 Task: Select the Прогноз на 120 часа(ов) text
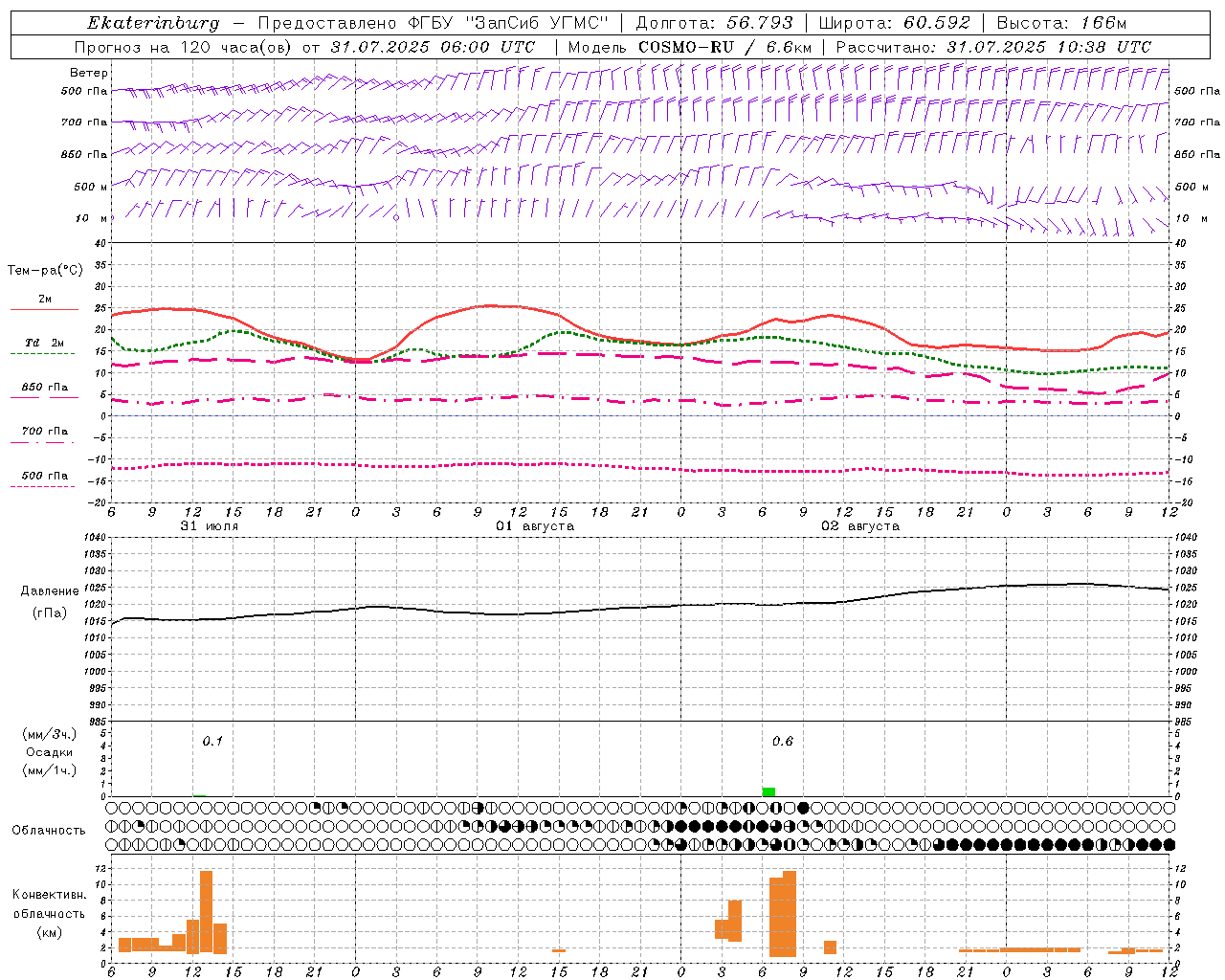185,47
